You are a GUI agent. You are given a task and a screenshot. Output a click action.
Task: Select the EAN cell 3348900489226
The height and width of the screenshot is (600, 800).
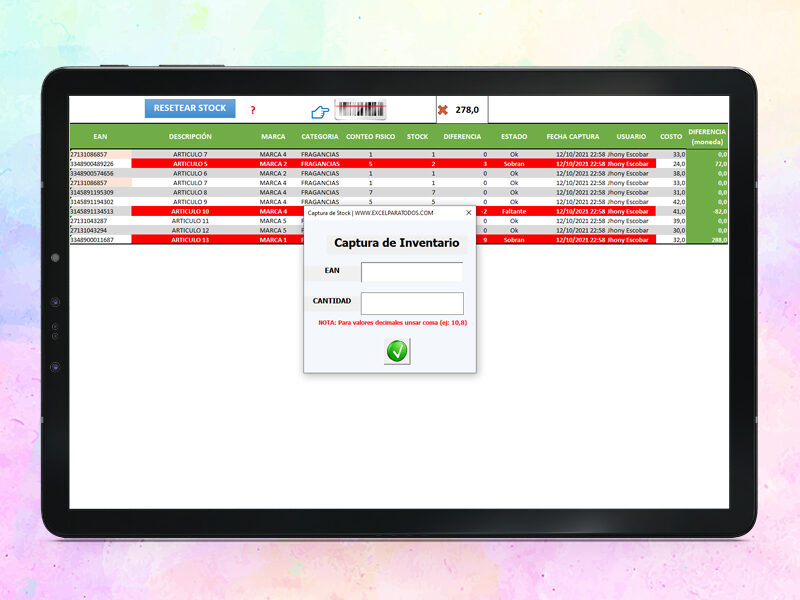tap(92, 164)
